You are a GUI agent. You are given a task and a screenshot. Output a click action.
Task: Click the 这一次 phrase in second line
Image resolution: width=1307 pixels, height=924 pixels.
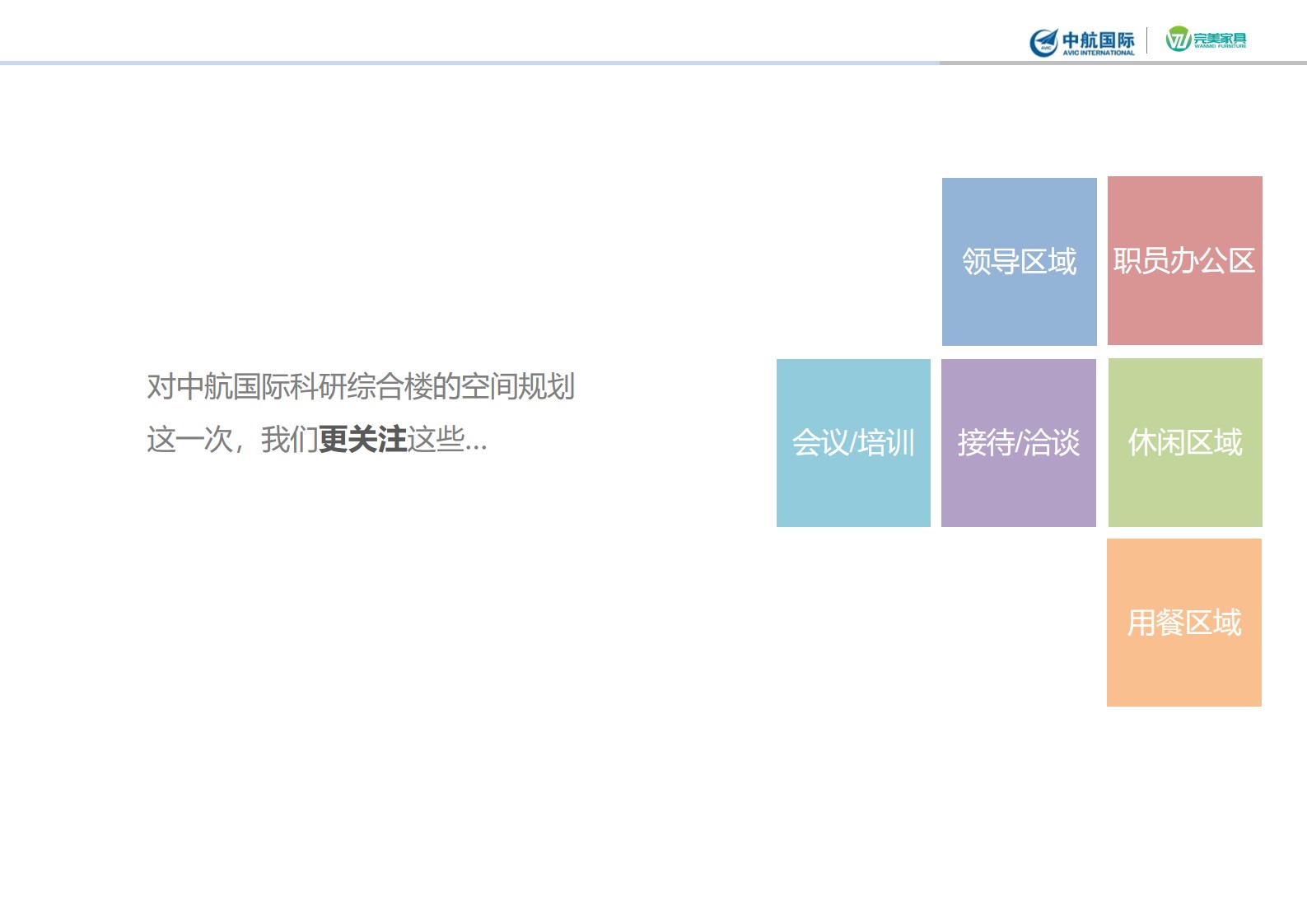(189, 440)
